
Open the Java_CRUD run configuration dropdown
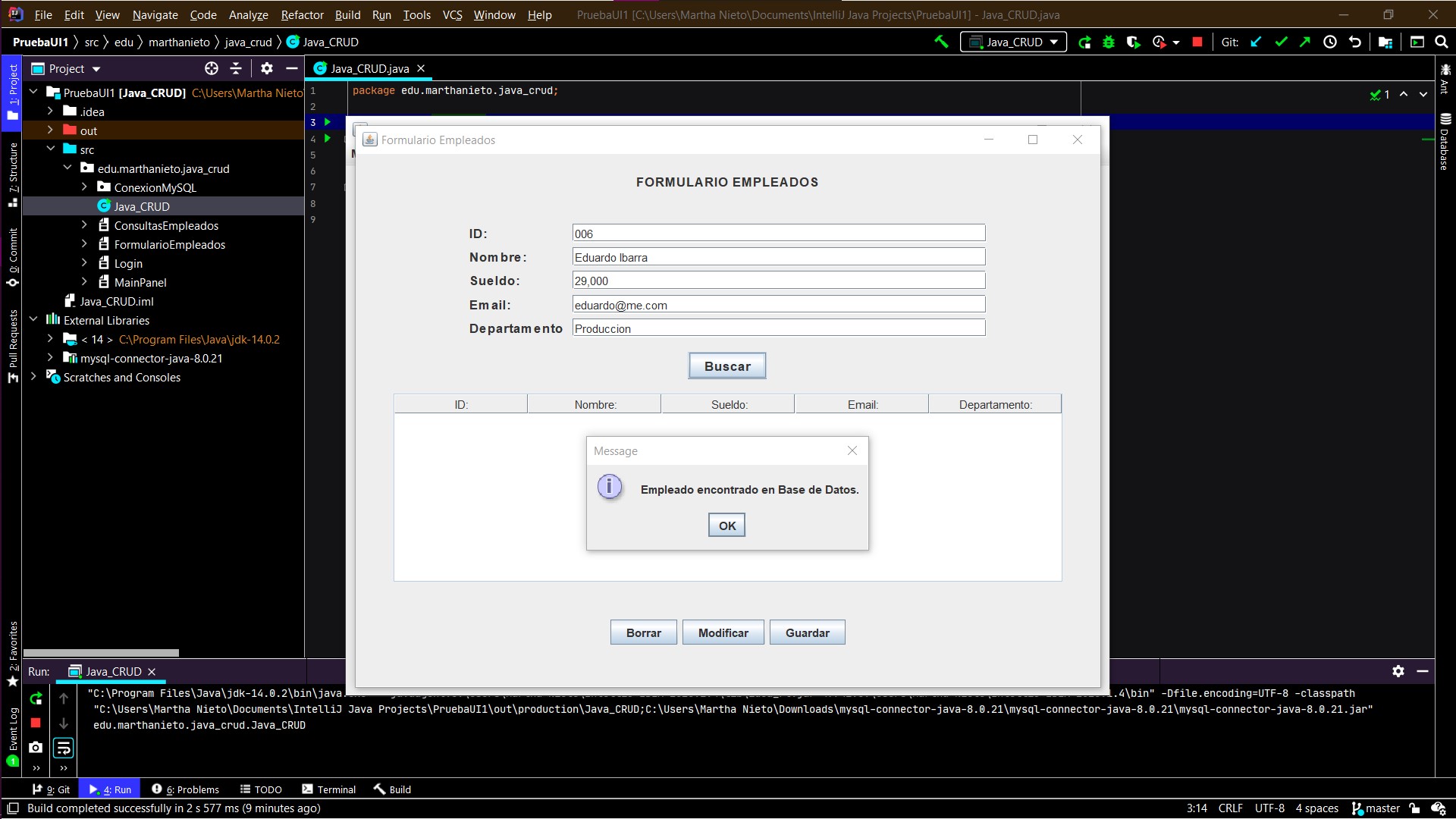[1013, 42]
